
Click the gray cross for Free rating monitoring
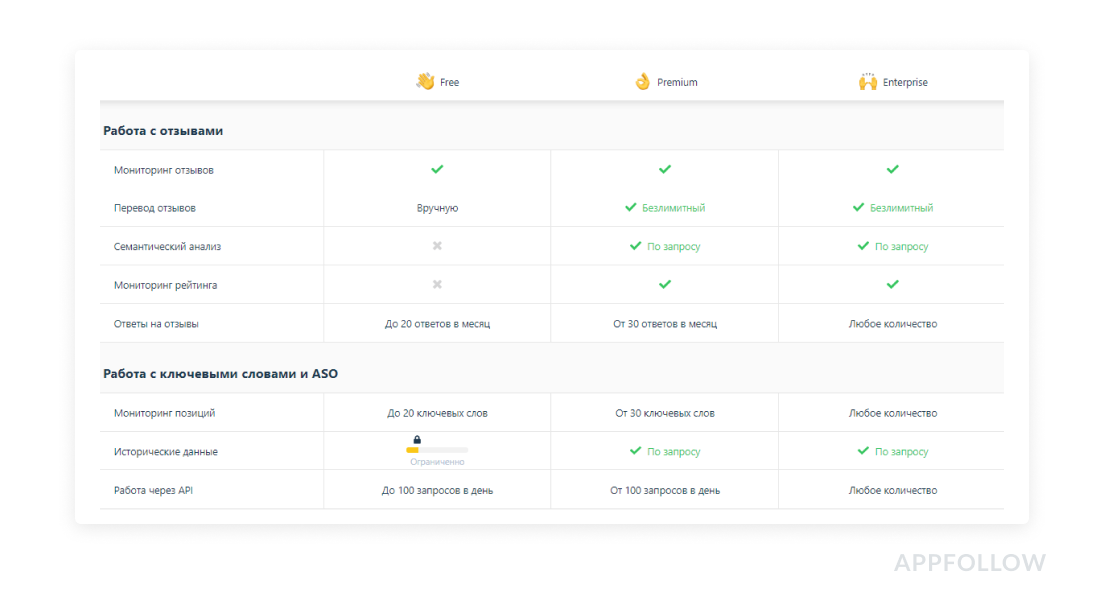point(437,284)
